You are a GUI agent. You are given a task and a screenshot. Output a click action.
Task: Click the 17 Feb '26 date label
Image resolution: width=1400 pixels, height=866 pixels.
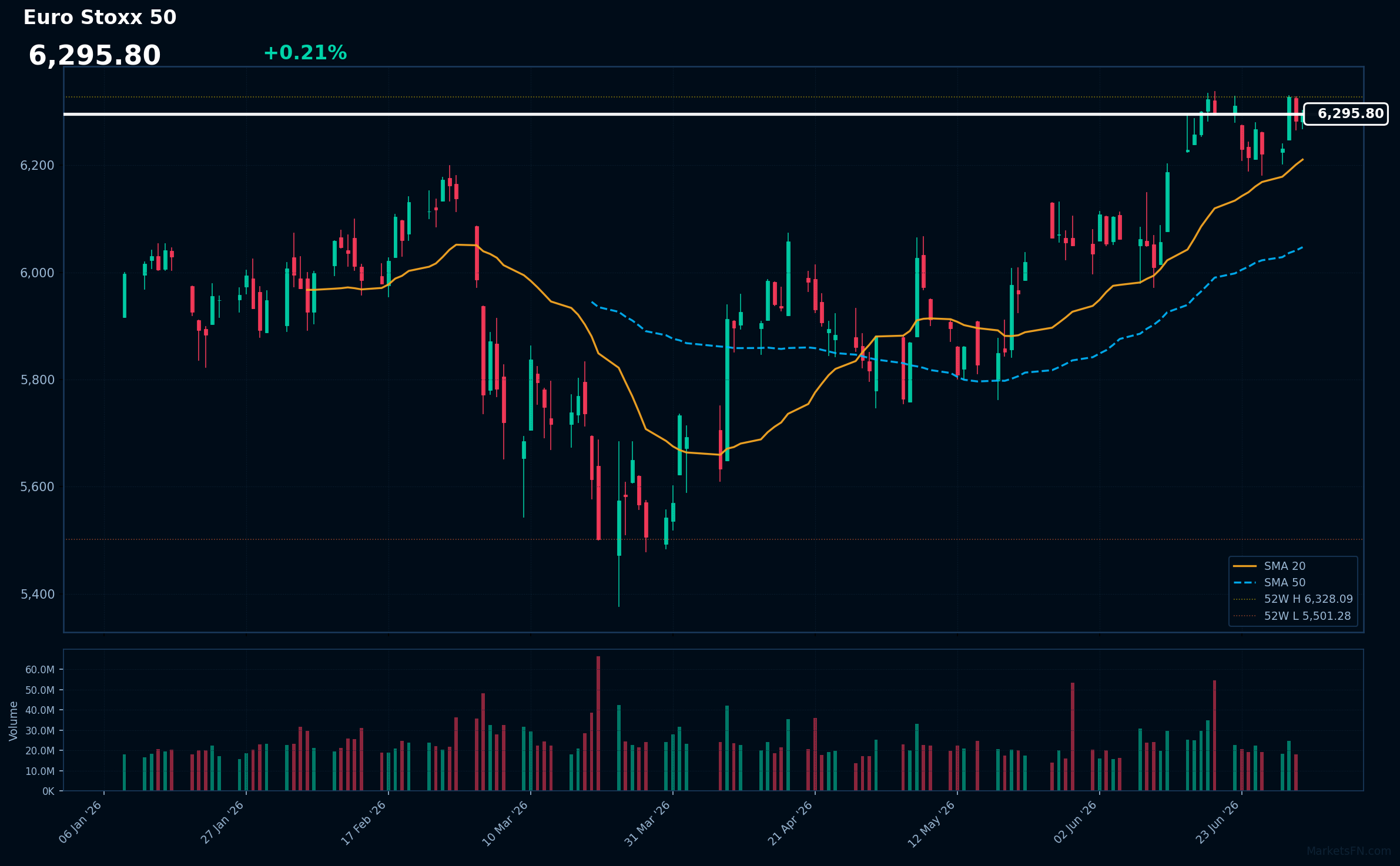(364, 823)
